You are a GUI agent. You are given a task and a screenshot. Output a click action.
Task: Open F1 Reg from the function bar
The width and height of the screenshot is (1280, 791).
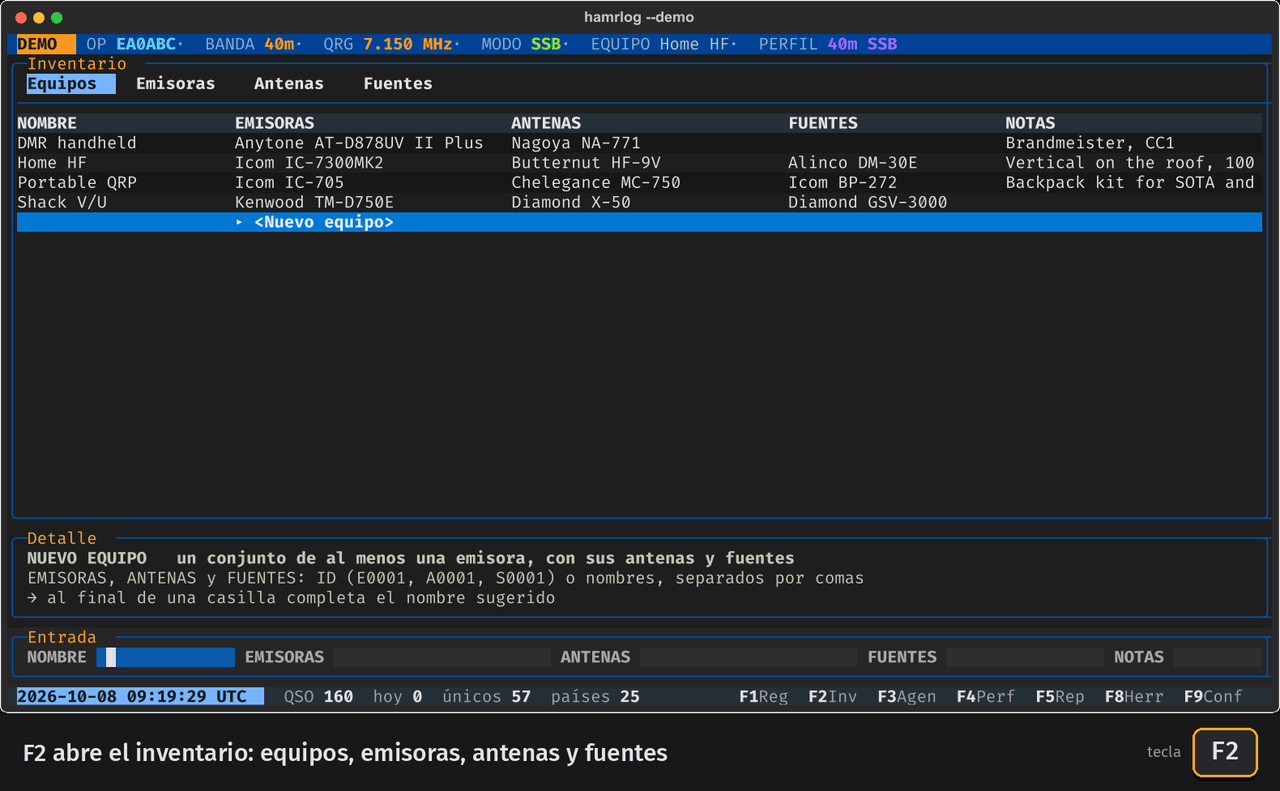click(x=764, y=697)
